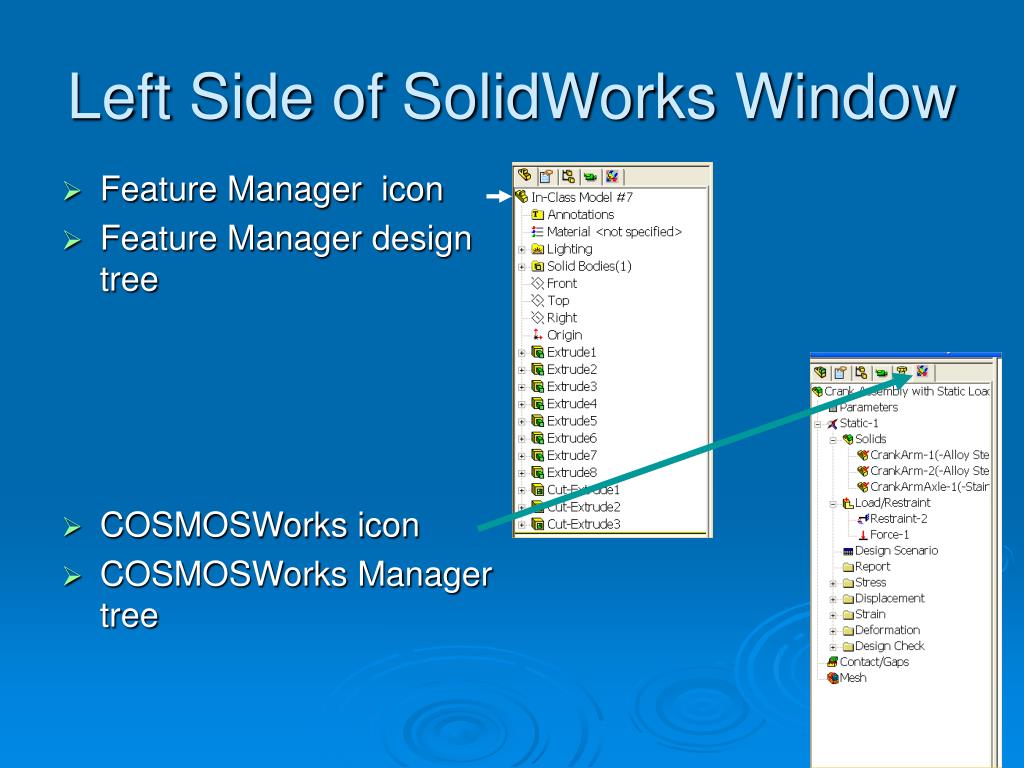1024x768 pixels.
Task: Select 'Cut-Extrude3' in the feature tree
Action: 583,524
